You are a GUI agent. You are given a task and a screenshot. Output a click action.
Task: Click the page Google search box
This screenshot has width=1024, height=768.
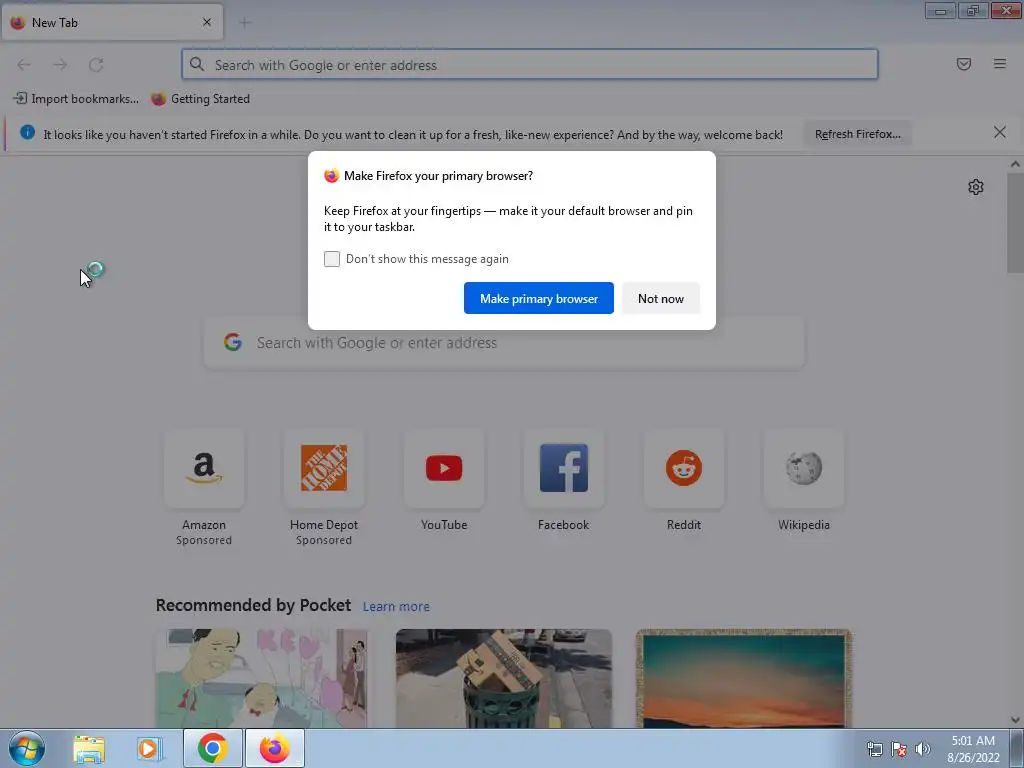(x=504, y=343)
